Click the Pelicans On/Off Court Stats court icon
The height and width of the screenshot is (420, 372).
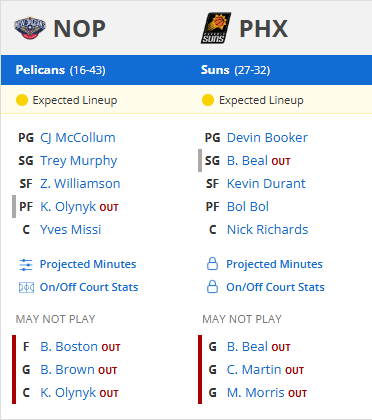click(x=26, y=287)
